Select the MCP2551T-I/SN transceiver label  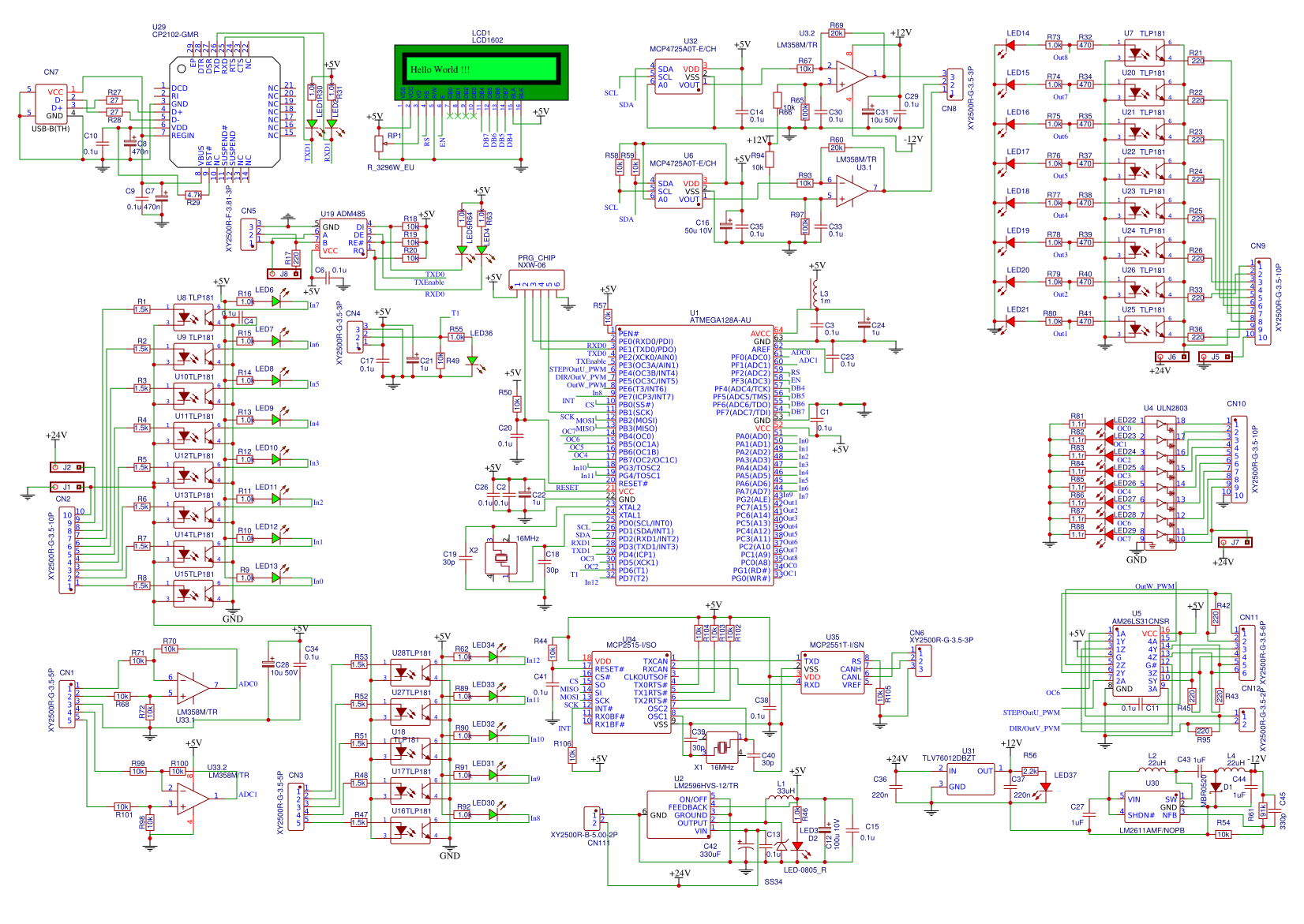pyautogui.click(x=837, y=645)
